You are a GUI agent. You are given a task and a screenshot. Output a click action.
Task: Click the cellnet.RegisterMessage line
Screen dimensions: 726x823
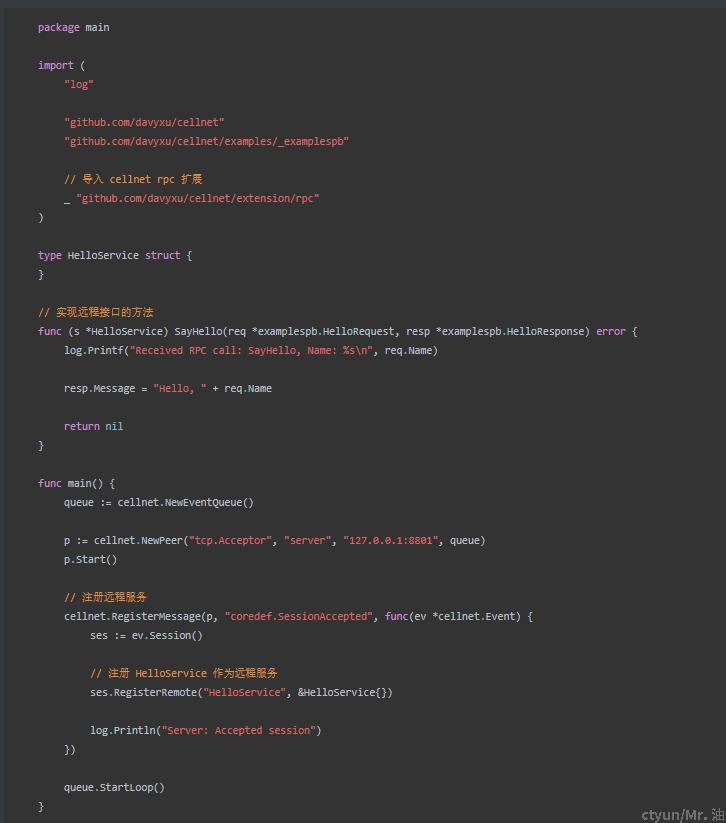click(x=299, y=616)
